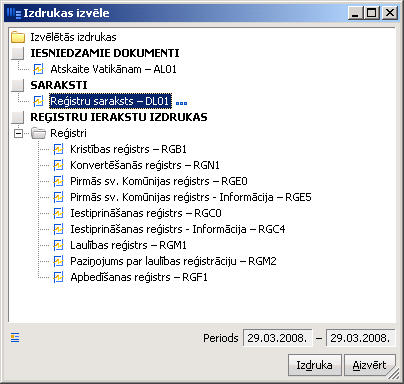This screenshot has height=384, width=404.
Task: Open the Reģistri folder
Action: [x=39, y=133]
